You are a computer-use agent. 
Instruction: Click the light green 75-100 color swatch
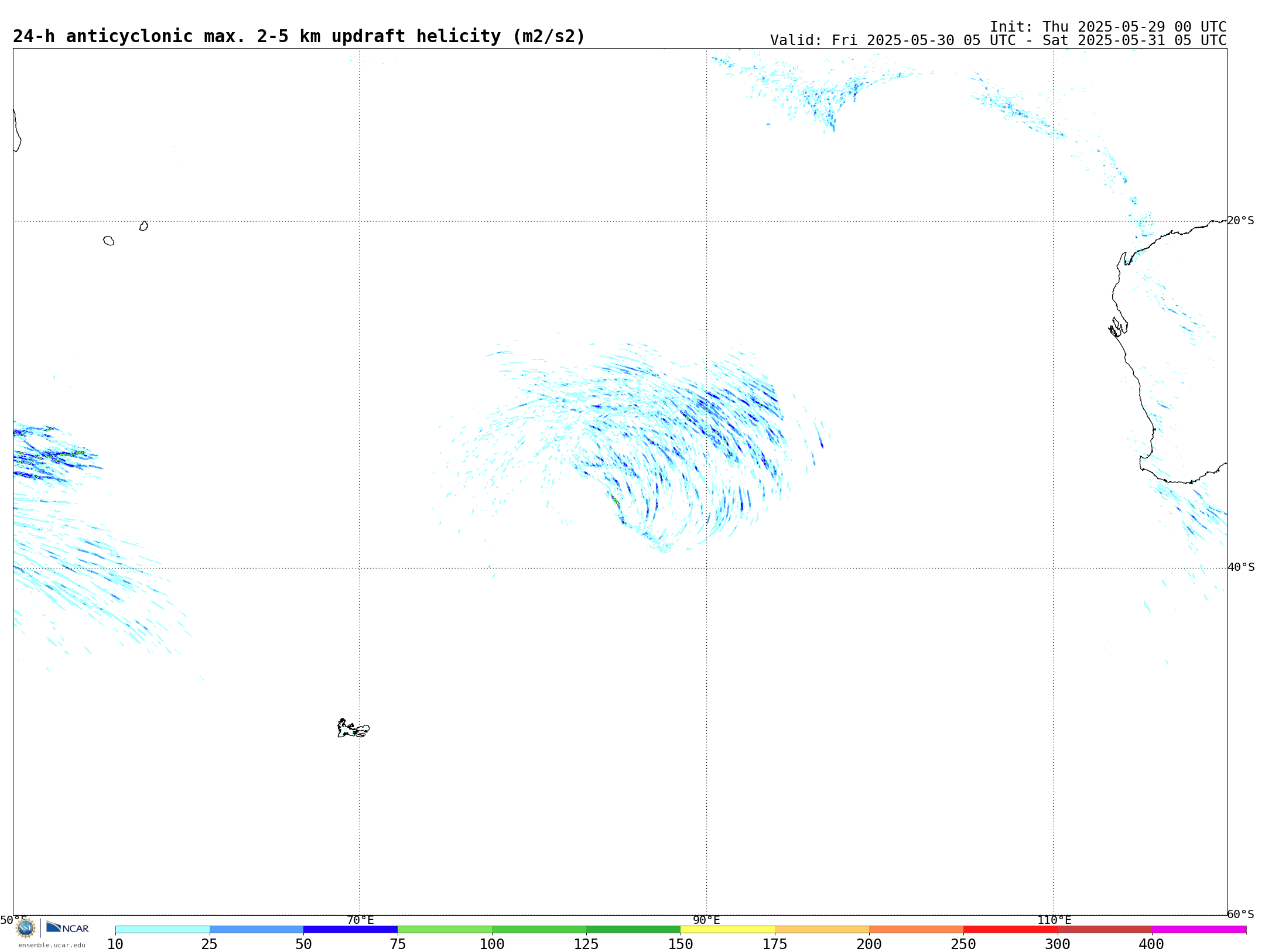tap(445, 929)
